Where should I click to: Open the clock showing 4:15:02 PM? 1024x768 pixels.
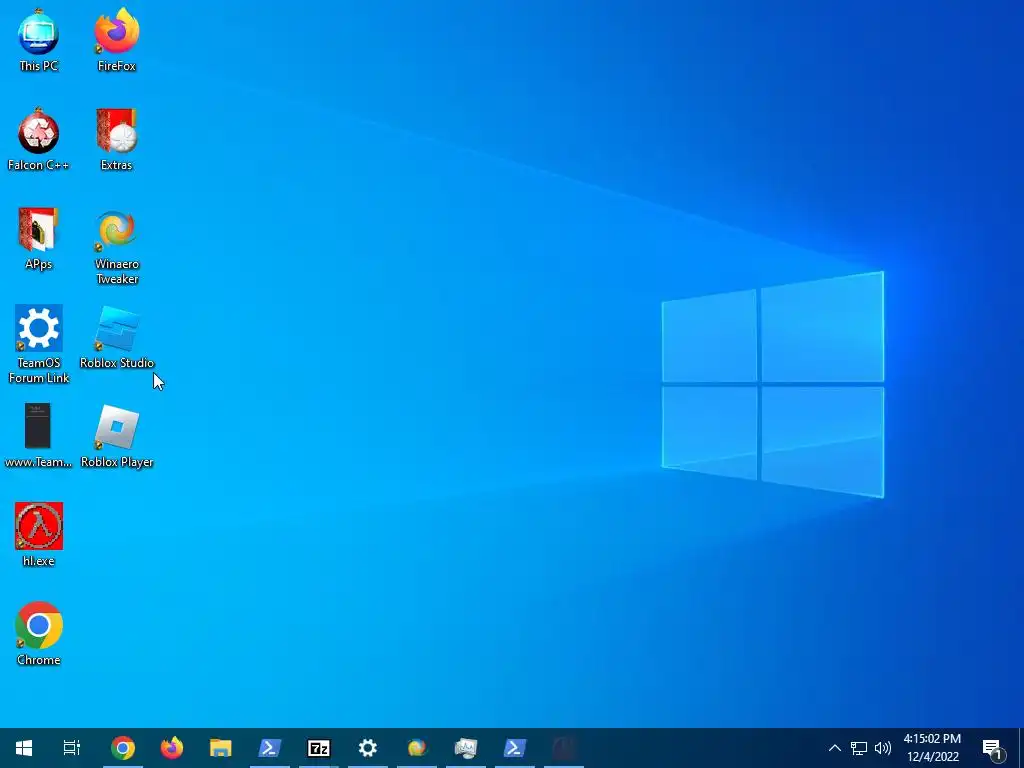click(933, 748)
